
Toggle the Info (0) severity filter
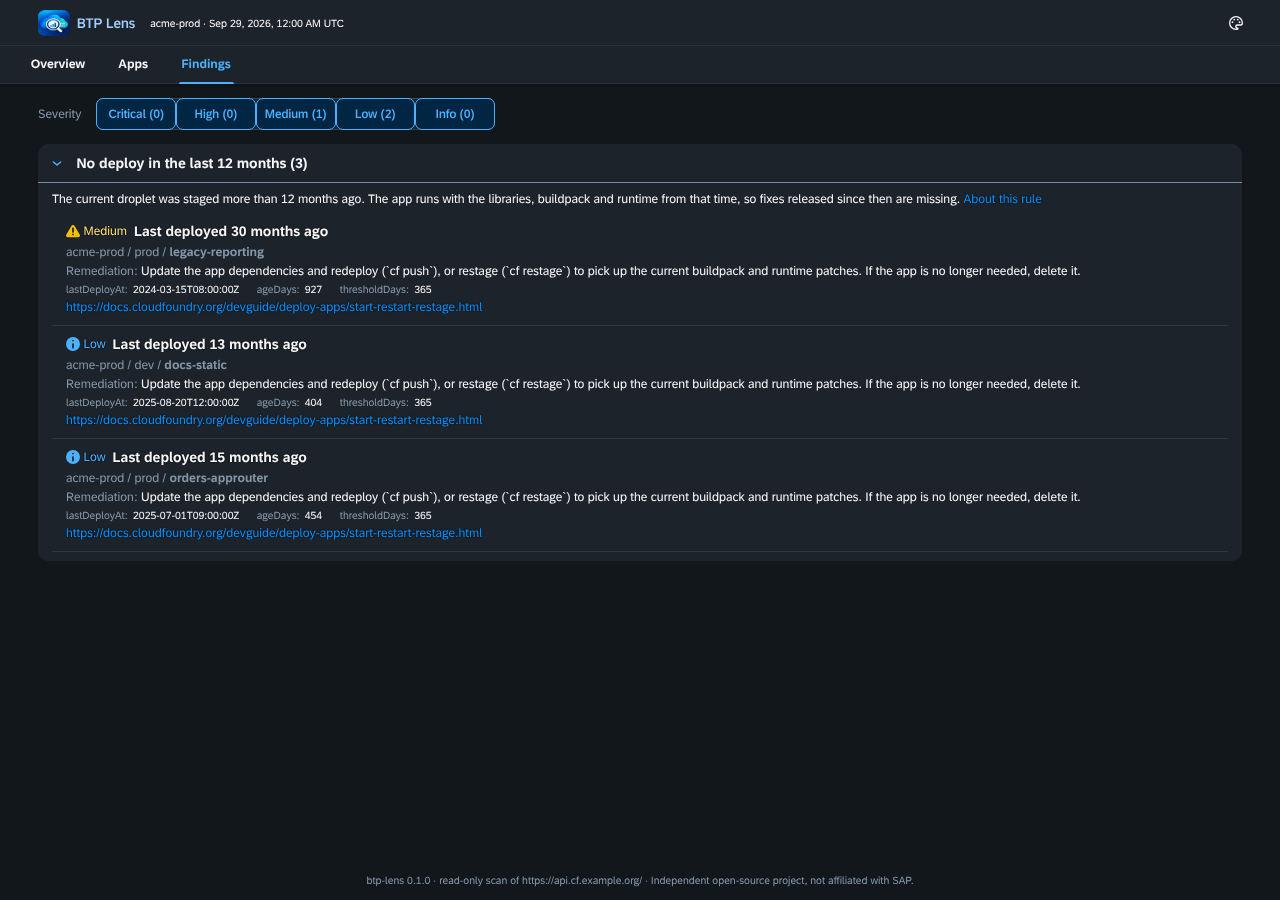(x=455, y=114)
